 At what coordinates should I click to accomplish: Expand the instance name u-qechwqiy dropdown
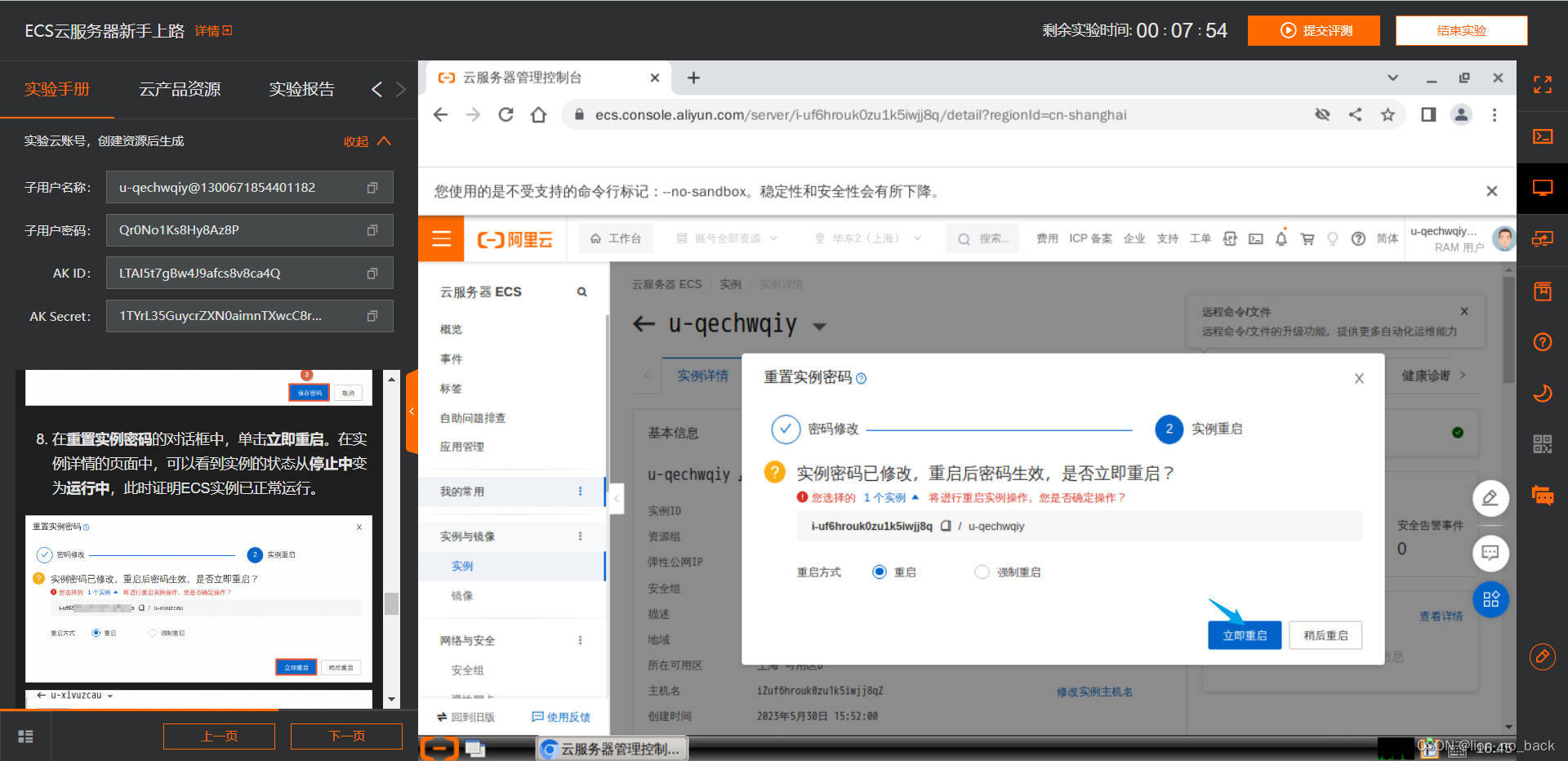click(819, 326)
